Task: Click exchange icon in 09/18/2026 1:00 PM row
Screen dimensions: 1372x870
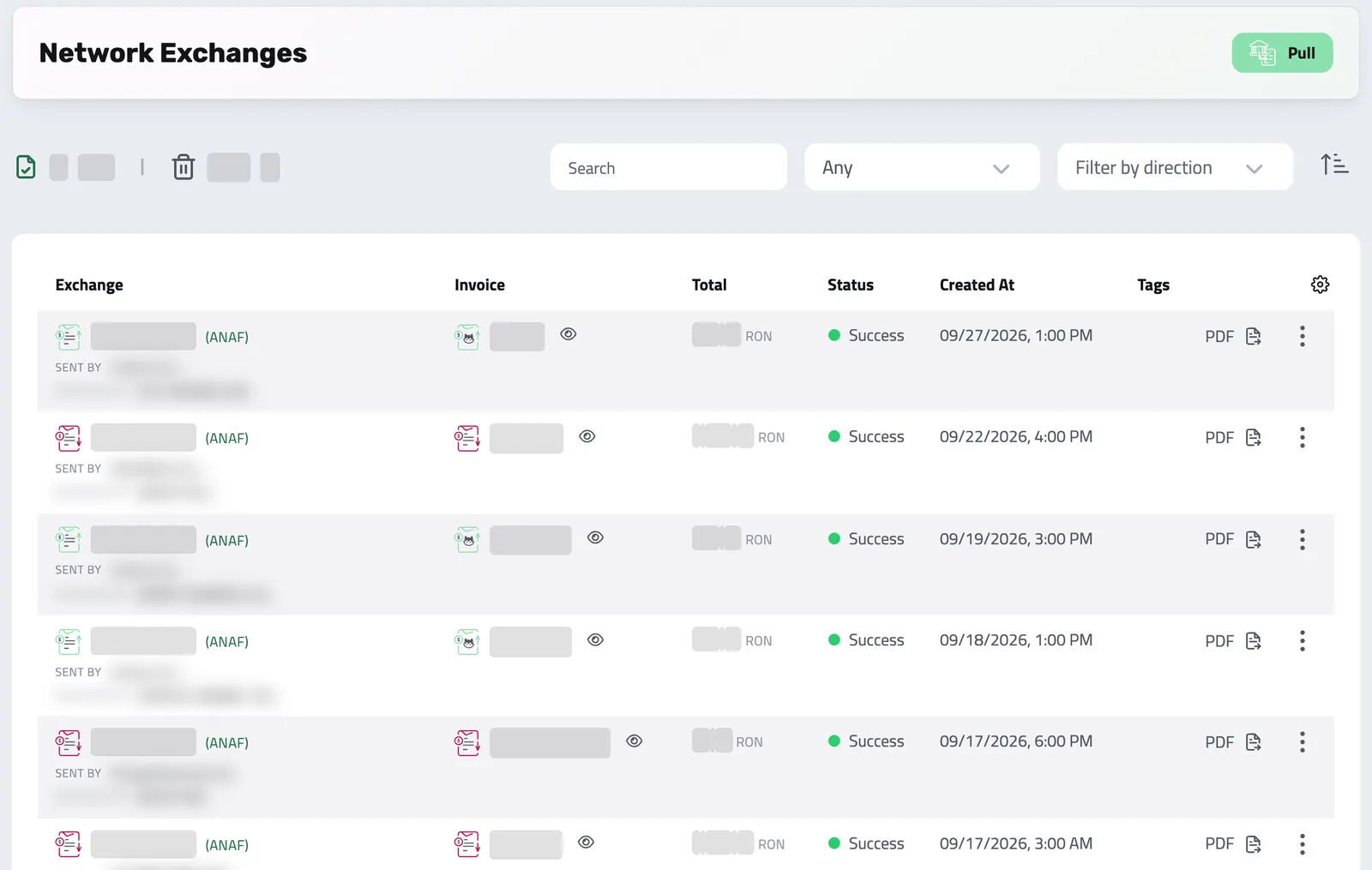Action: click(69, 641)
